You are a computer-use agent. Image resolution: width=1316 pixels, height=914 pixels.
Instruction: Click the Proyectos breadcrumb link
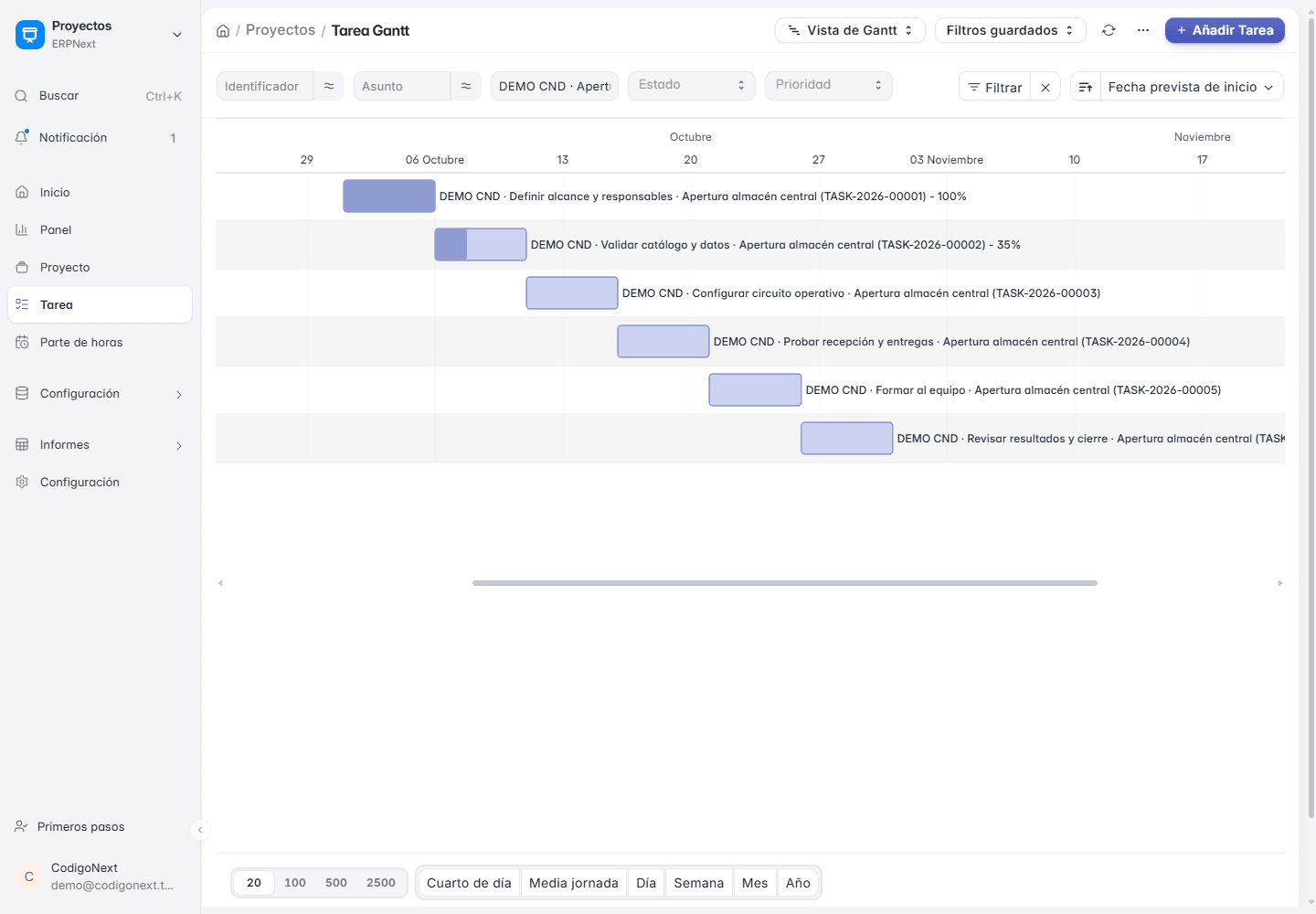281,30
